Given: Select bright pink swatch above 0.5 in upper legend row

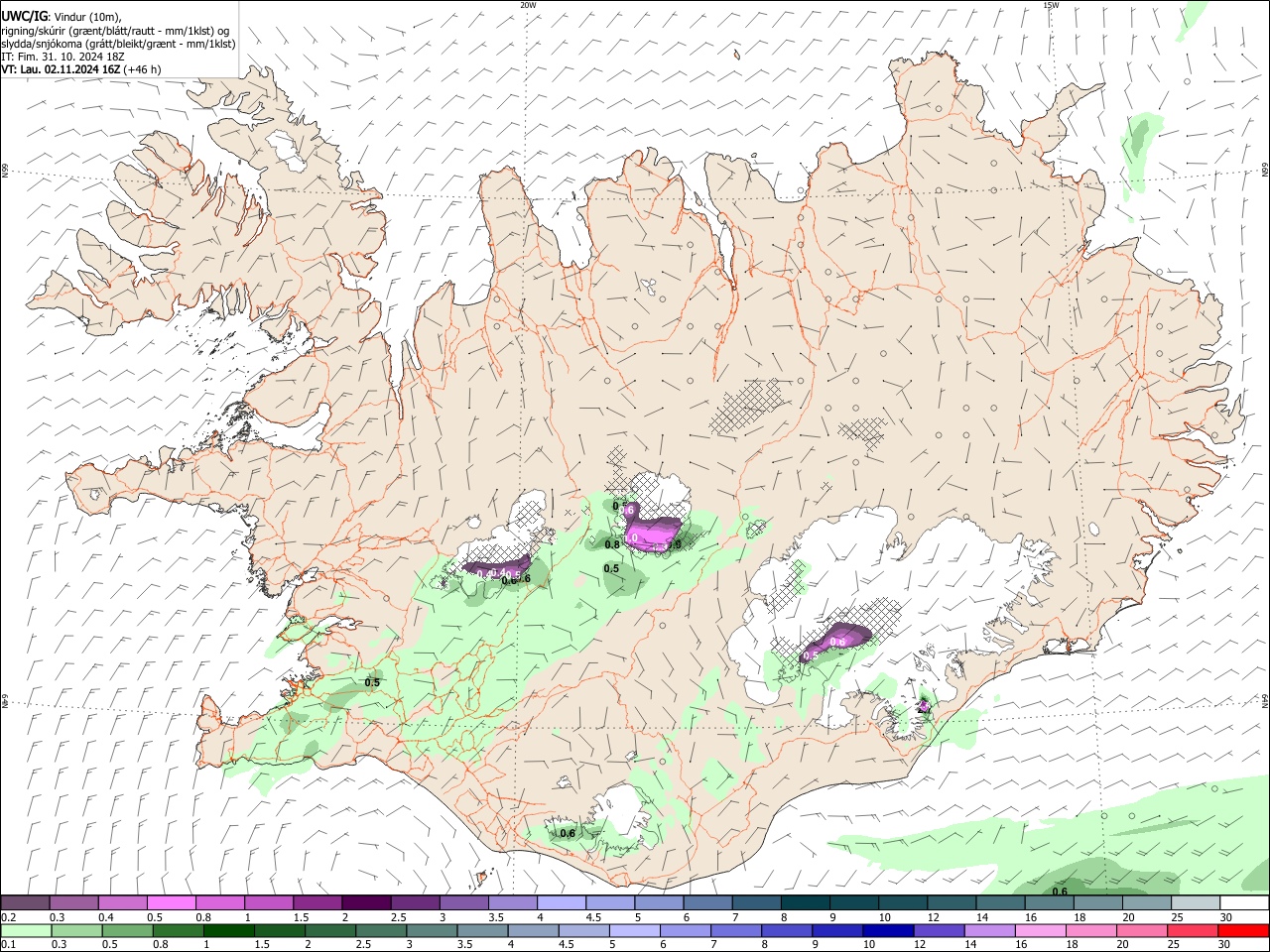Looking at the screenshot, I should click(x=171, y=903).
